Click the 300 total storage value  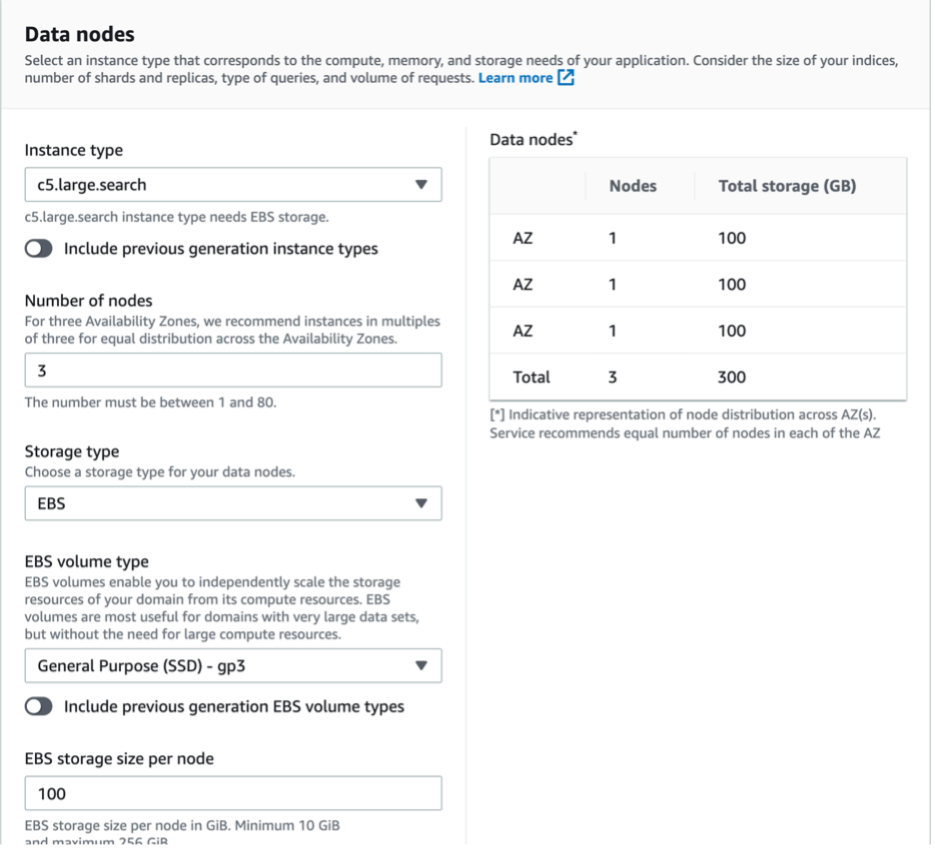point(732,378)
